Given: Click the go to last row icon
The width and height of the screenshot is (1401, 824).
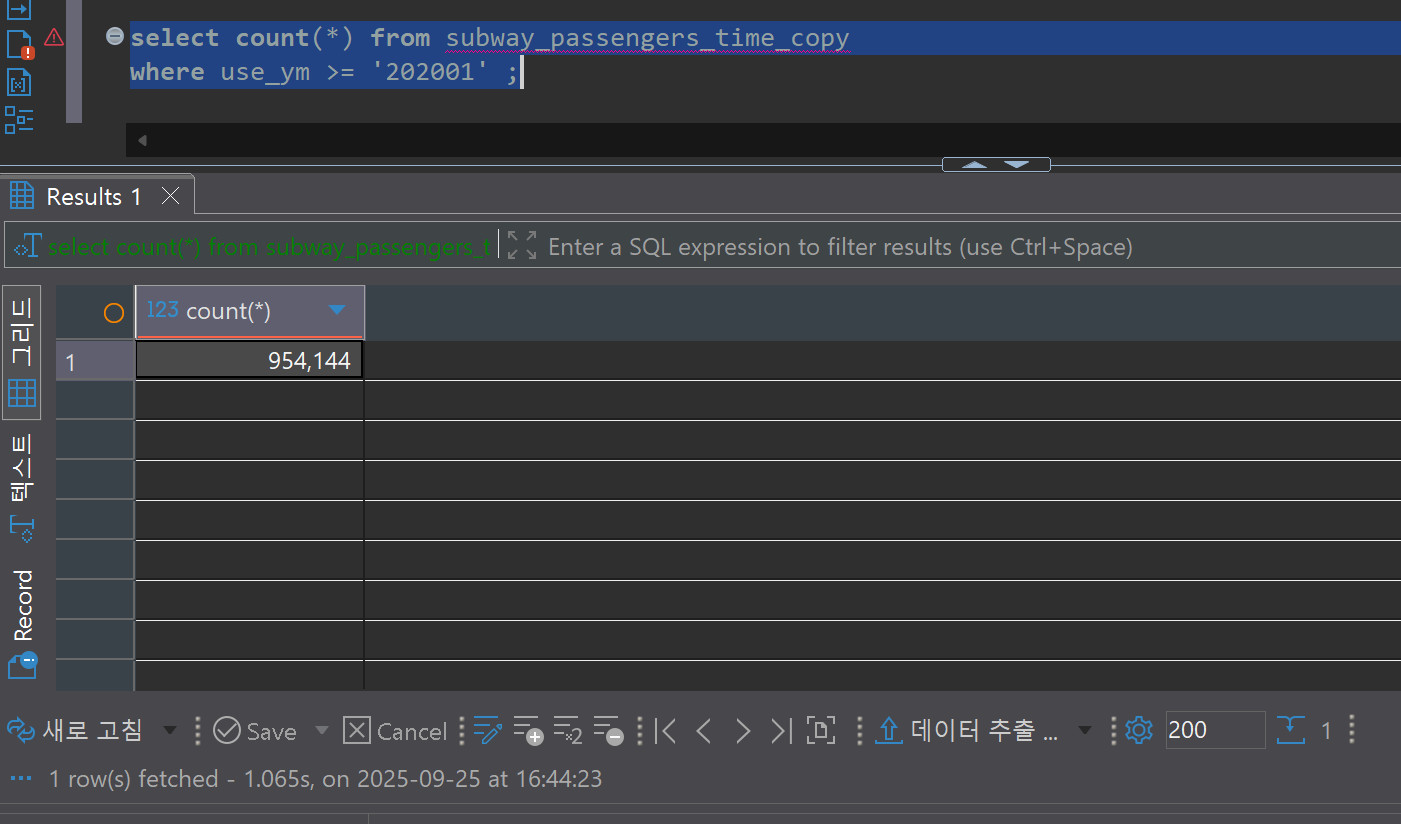Looking at the screenshot, I should (781, 731).
